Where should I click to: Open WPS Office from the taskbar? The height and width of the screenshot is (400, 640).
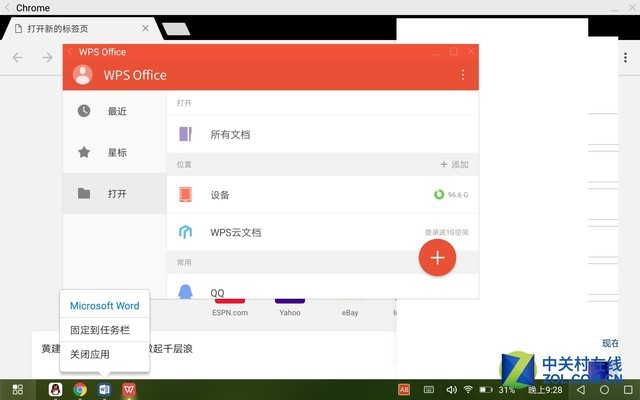pyautogui.click(x=129, y=389)
